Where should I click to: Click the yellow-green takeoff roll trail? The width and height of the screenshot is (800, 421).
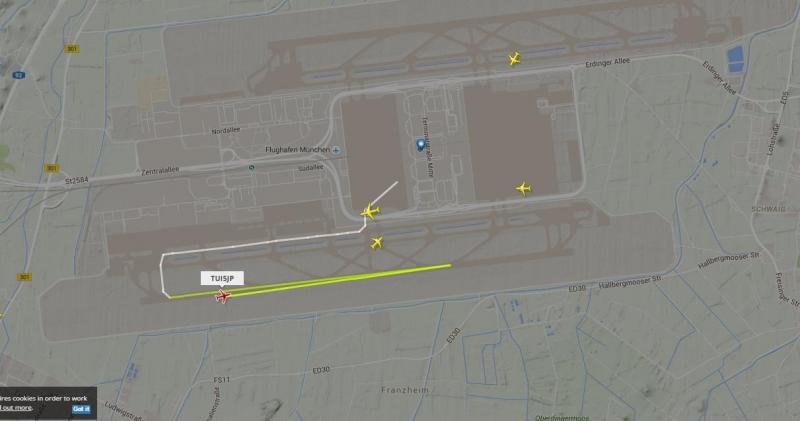310,281
